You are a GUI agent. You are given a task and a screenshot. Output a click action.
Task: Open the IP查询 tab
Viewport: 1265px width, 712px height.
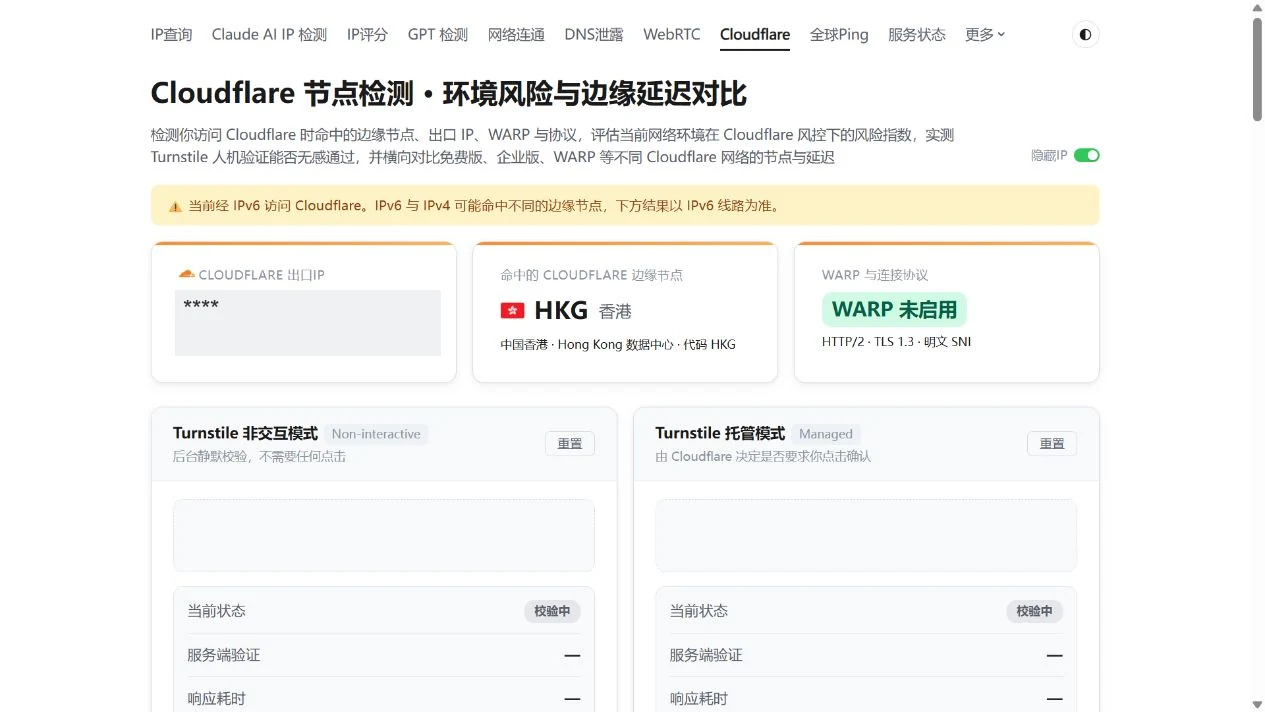[171, 34]
